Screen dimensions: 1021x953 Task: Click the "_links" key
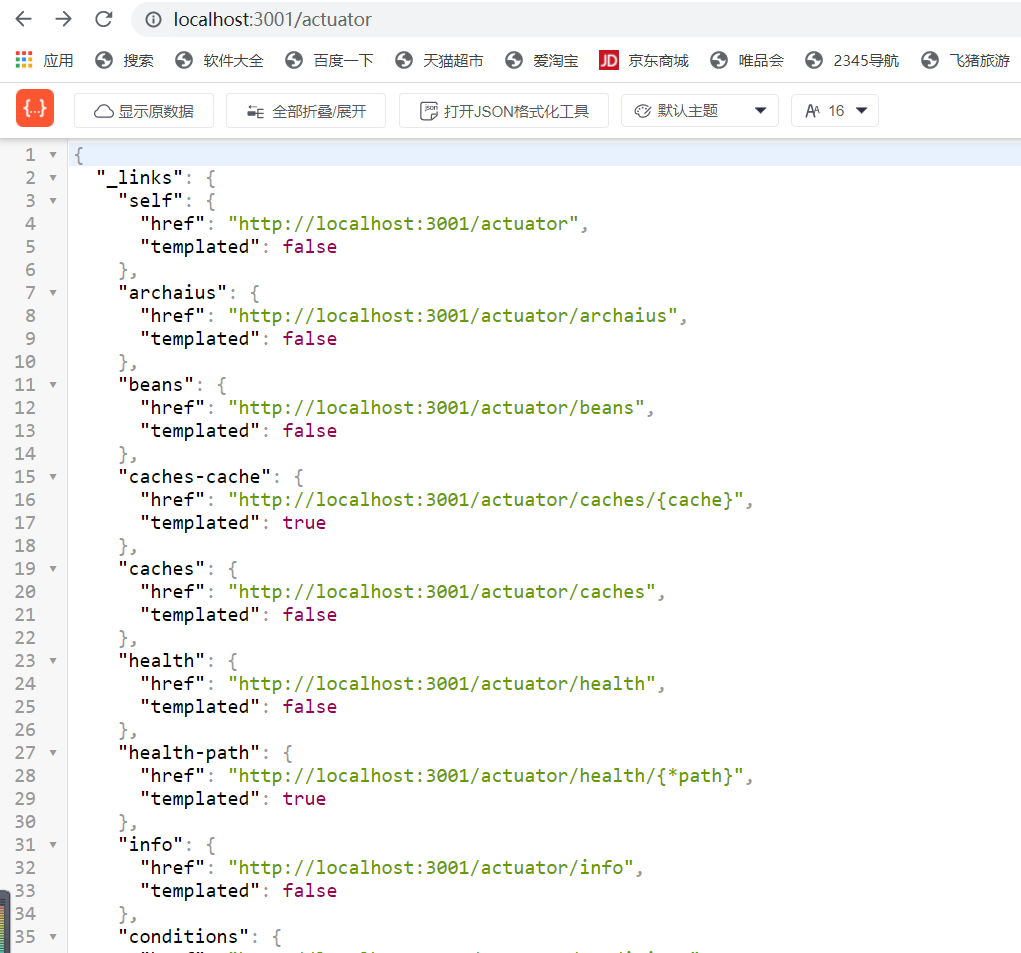[x=139, y=178]
